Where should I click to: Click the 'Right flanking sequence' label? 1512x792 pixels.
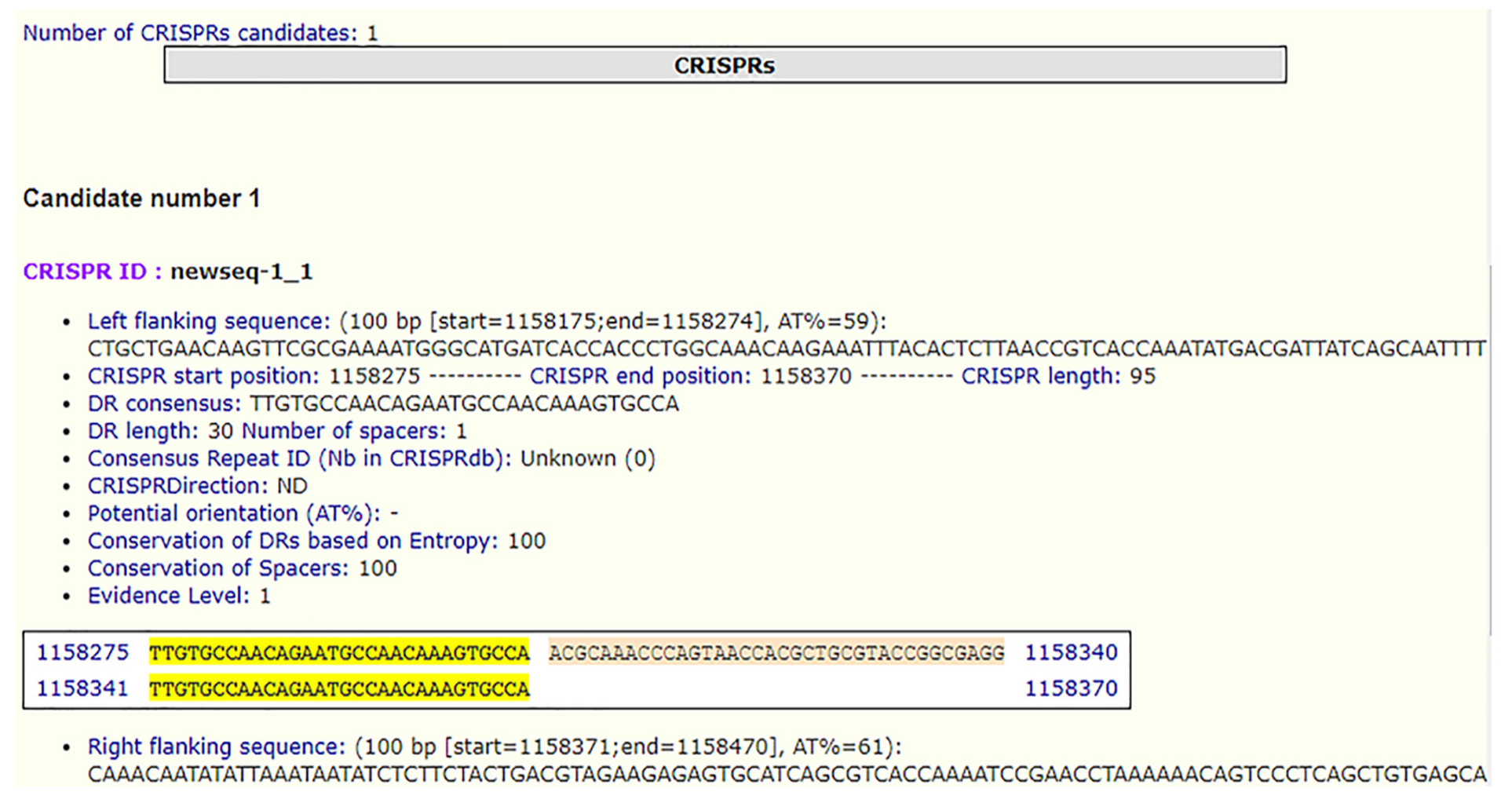pyautogui.click(x=216, y=746)
